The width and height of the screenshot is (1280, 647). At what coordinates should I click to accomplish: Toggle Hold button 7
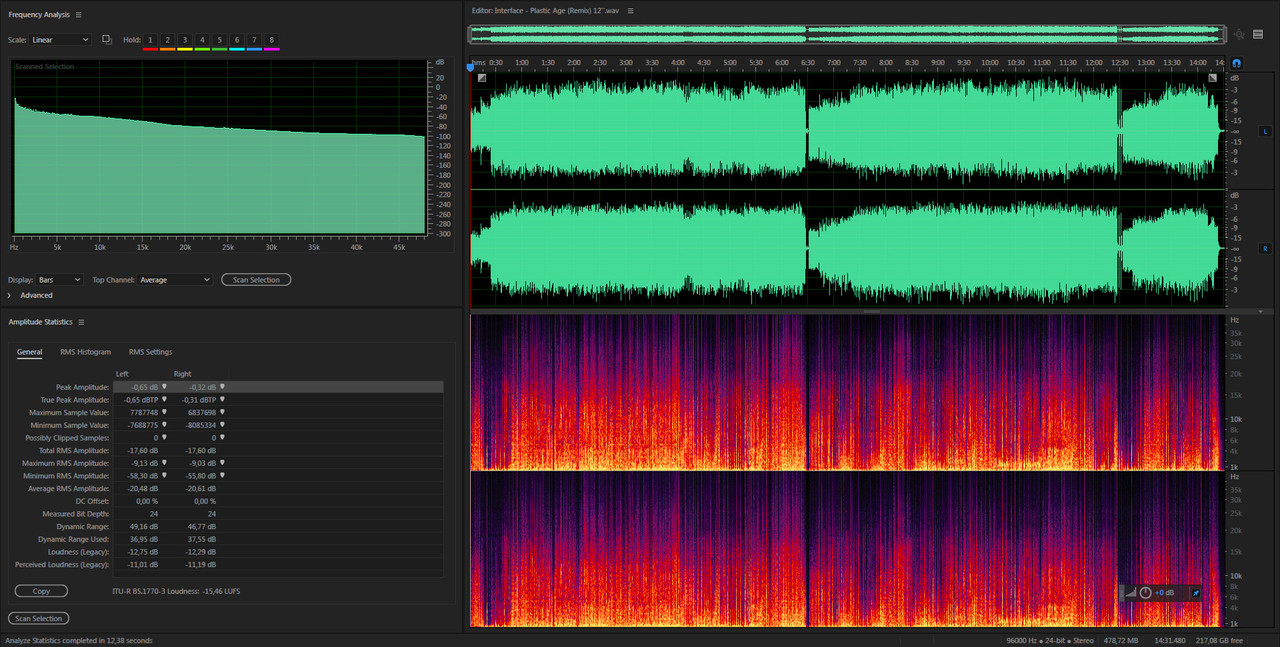254,40
